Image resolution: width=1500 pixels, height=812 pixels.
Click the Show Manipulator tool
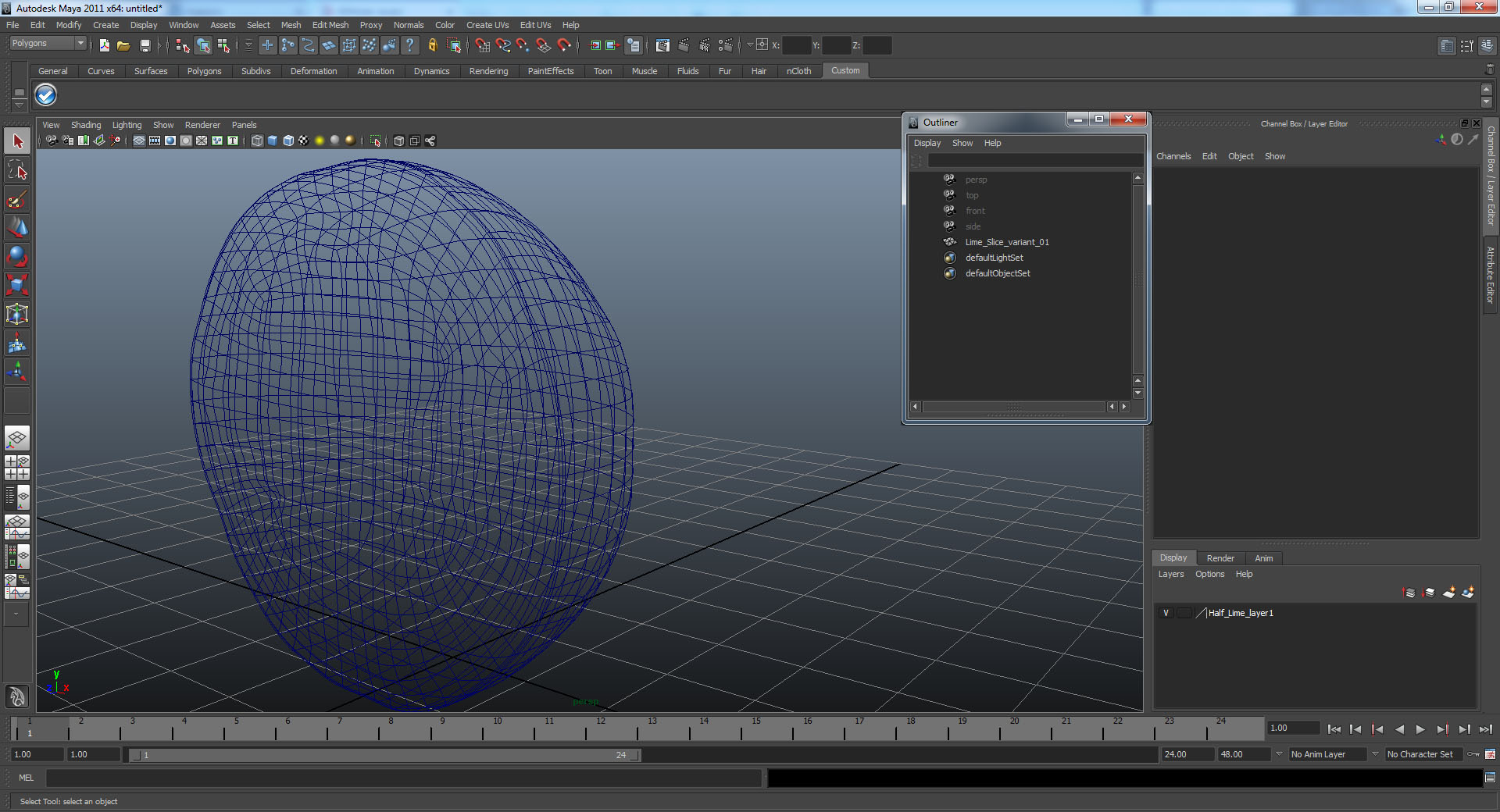pos(17,372)
